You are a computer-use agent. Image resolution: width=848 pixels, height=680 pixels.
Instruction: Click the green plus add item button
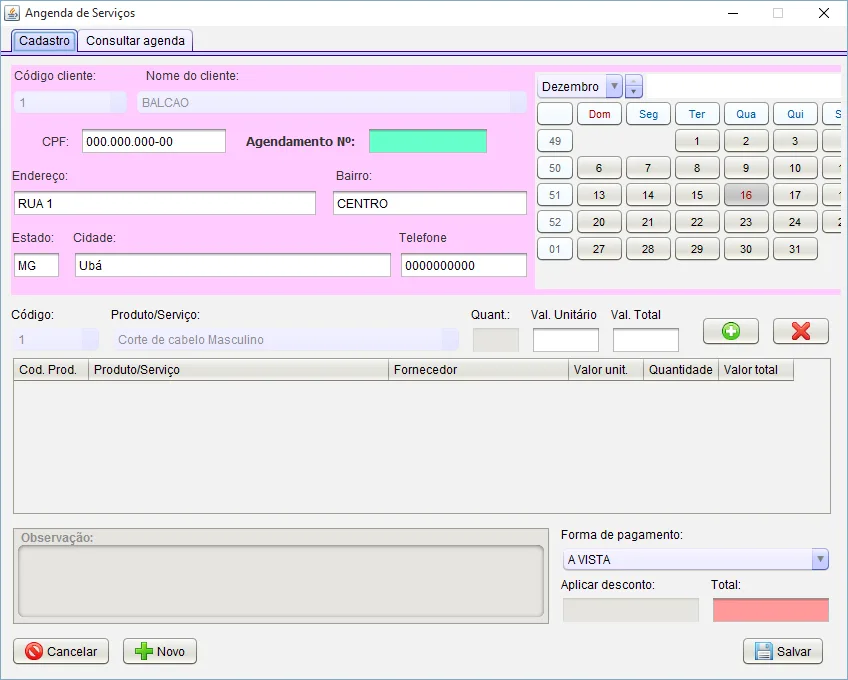pos(731,331)
